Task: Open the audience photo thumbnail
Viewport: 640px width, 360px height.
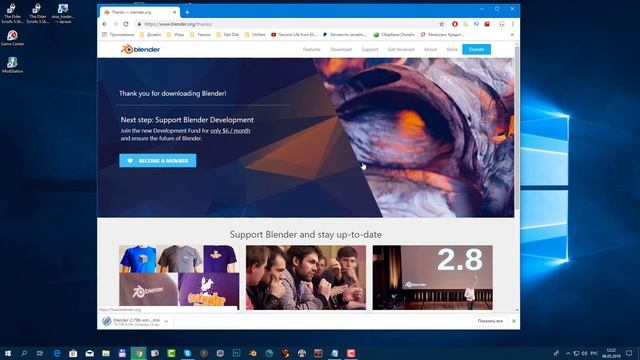Action: [x=306, y=278]
